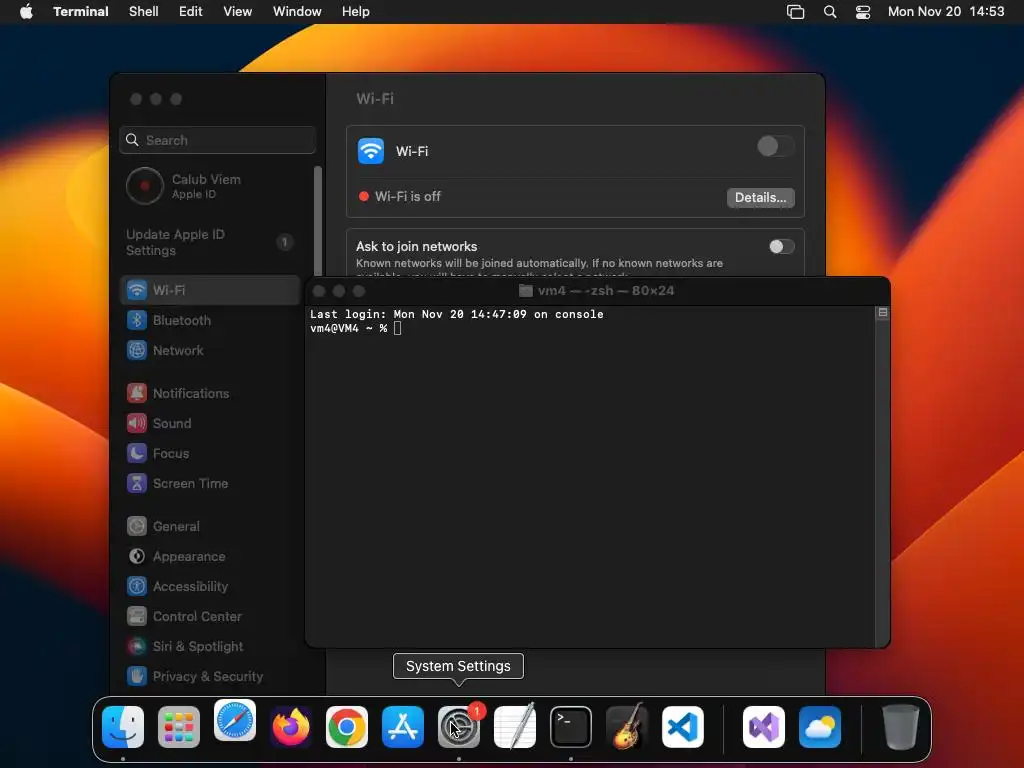This screenshot has width=1024, height=768.
Task: Click Terminal icon in the Dock
Action: click(571, 727)
